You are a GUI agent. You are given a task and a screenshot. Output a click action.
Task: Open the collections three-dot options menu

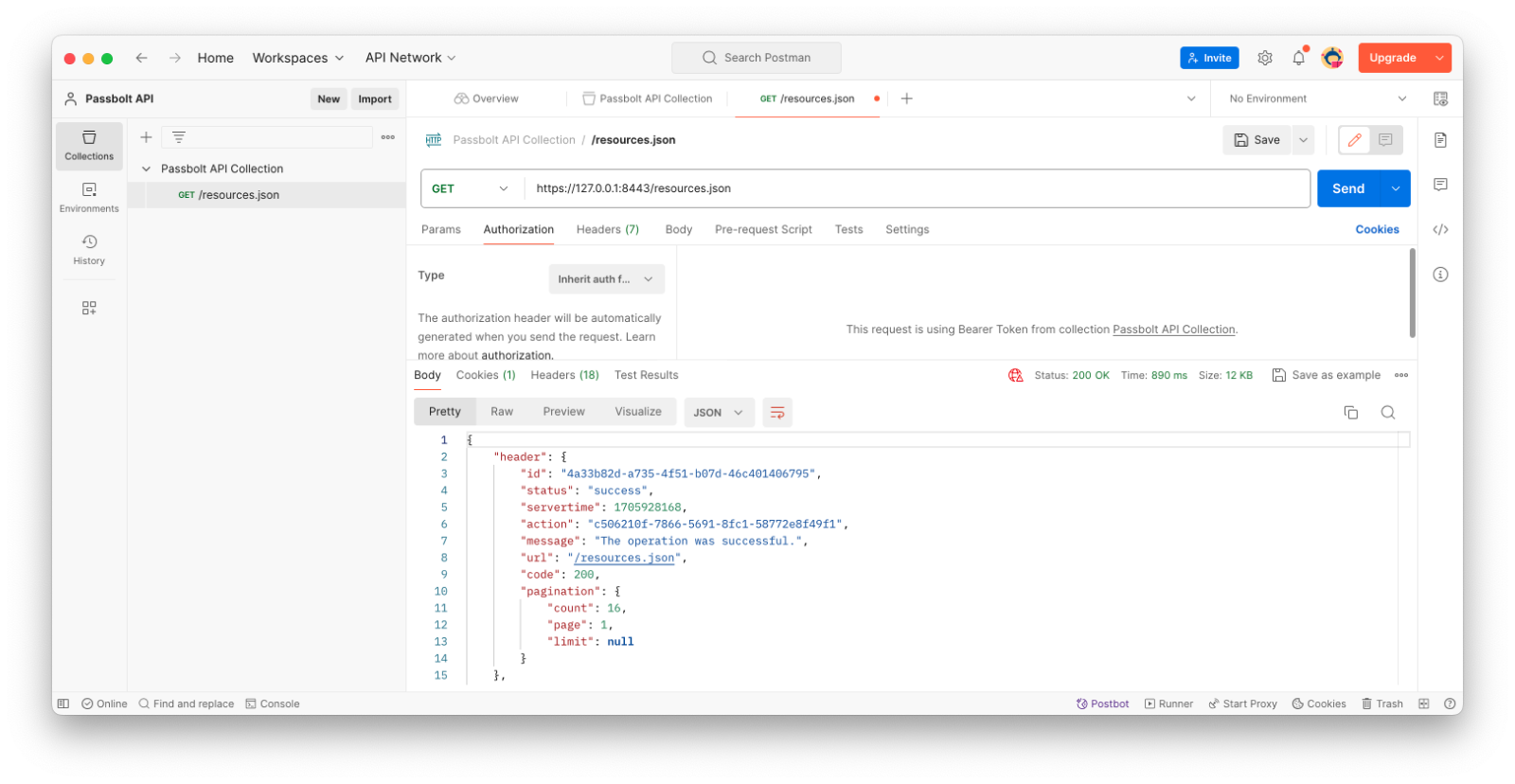point(388,137)
